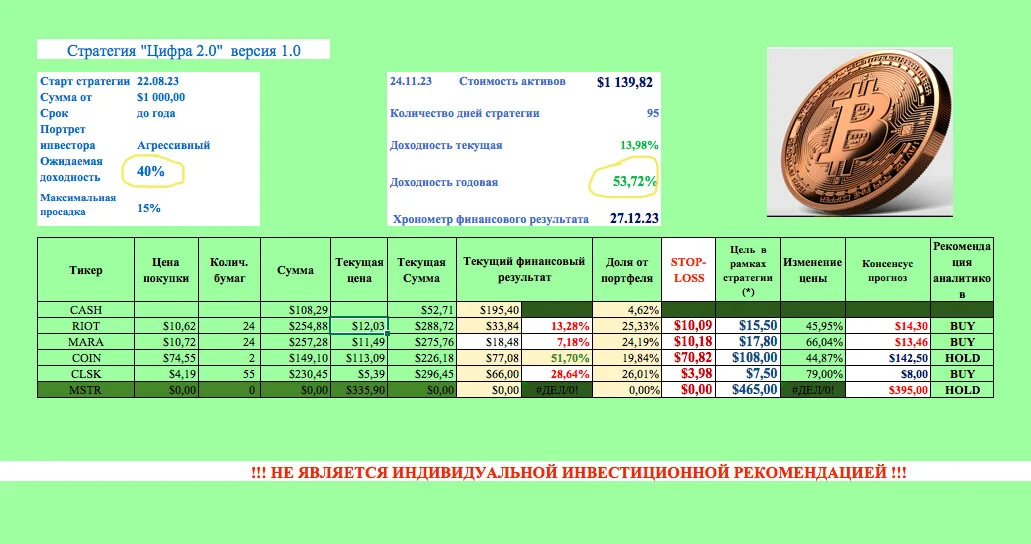The image size is (1031, 544).
Task: Select the MSTR ticker cell
Action: click(x=86, y=389)
